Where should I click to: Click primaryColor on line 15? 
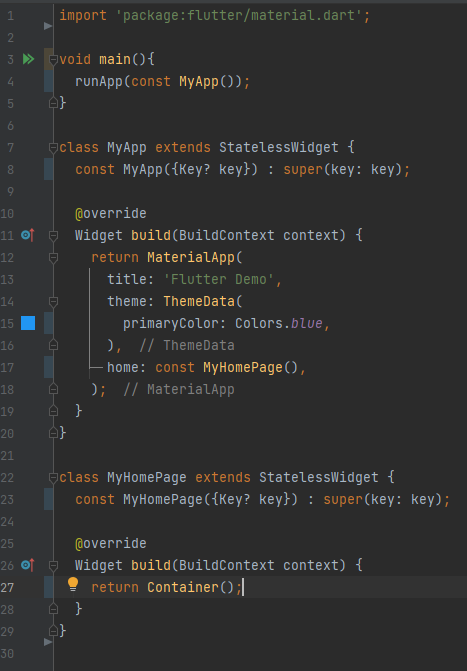(x=171, y=324)
